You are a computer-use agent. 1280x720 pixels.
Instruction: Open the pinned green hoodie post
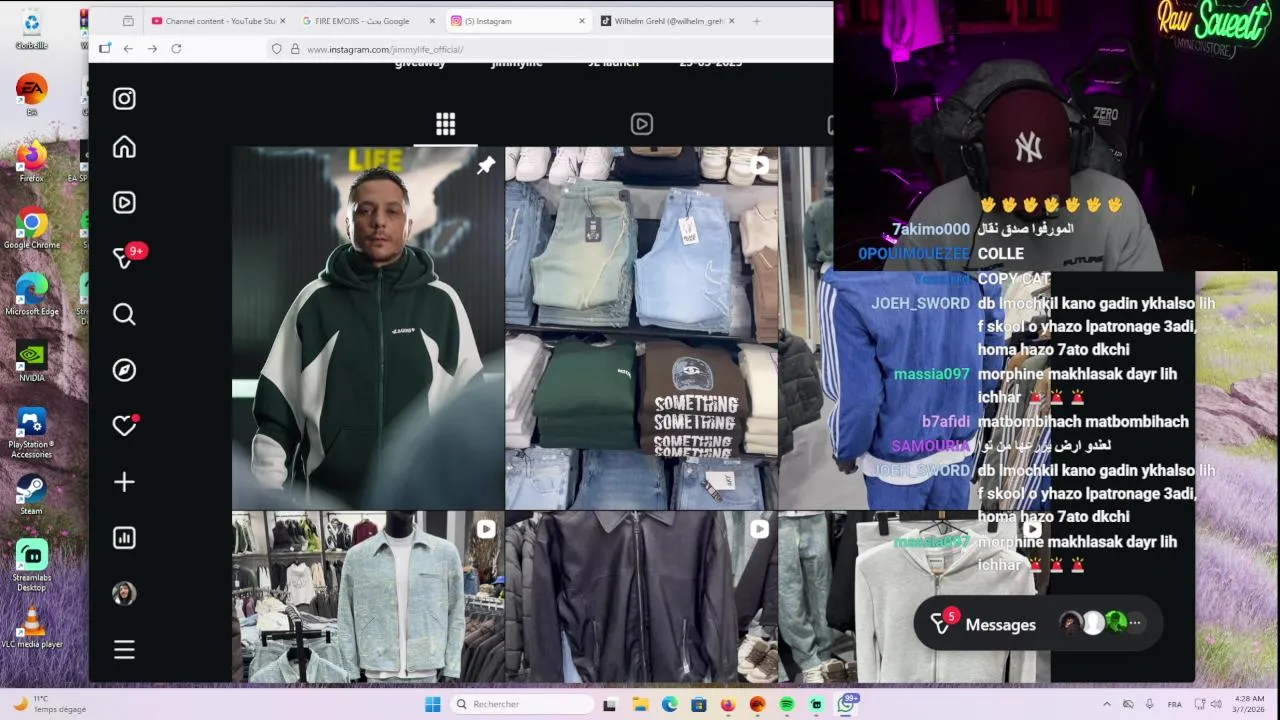click(x=368, y=328)
